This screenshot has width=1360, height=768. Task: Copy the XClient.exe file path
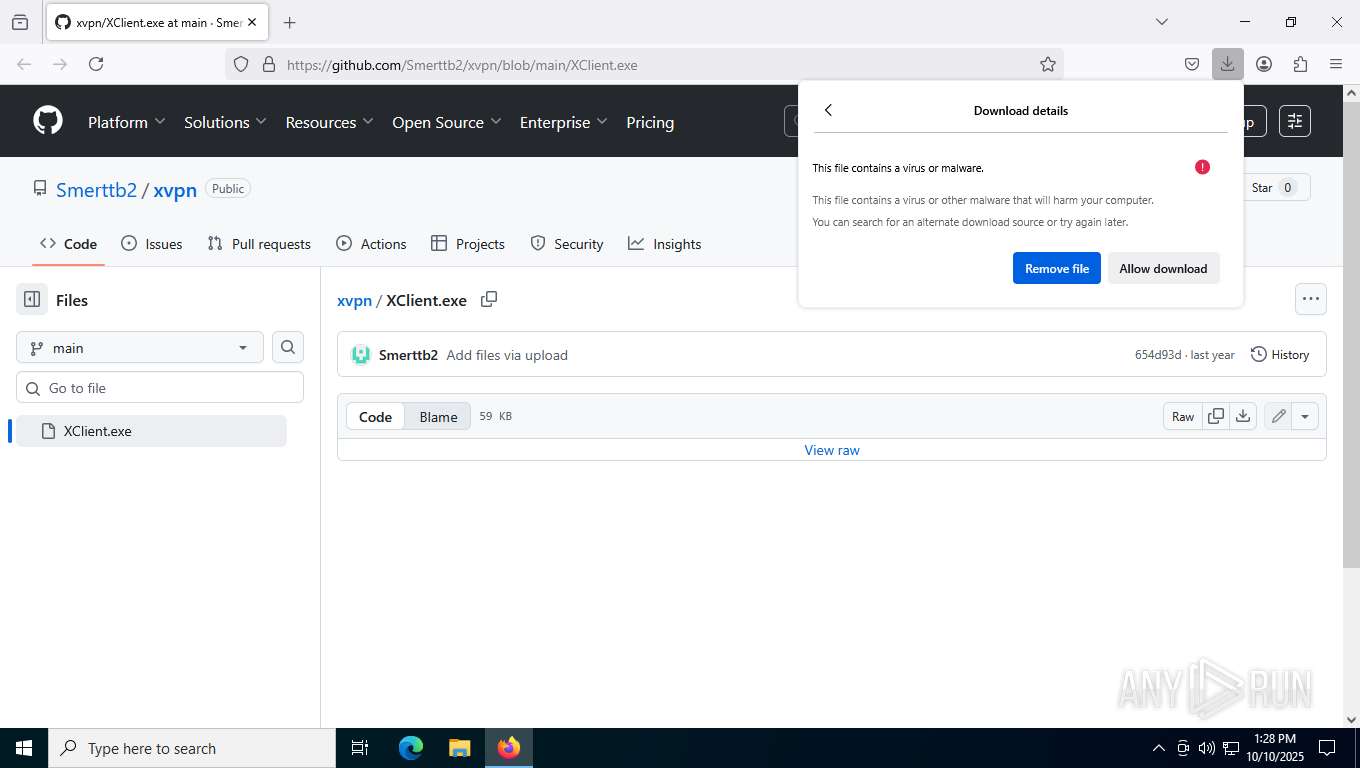click(489, 299)
